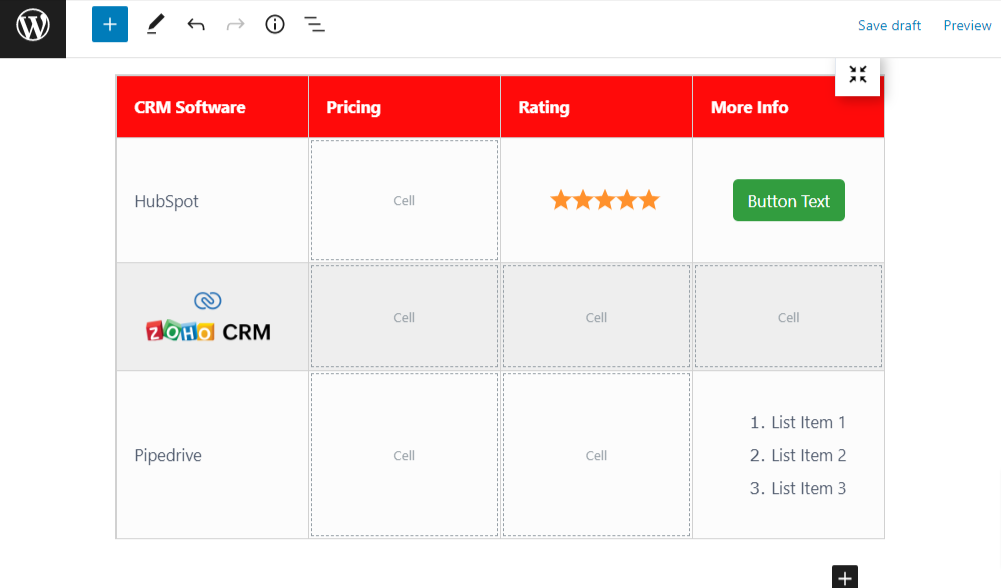Click the empty More Info cell in Zoho row
Screen dimensions: 1001x588
[x=788, y=317]
